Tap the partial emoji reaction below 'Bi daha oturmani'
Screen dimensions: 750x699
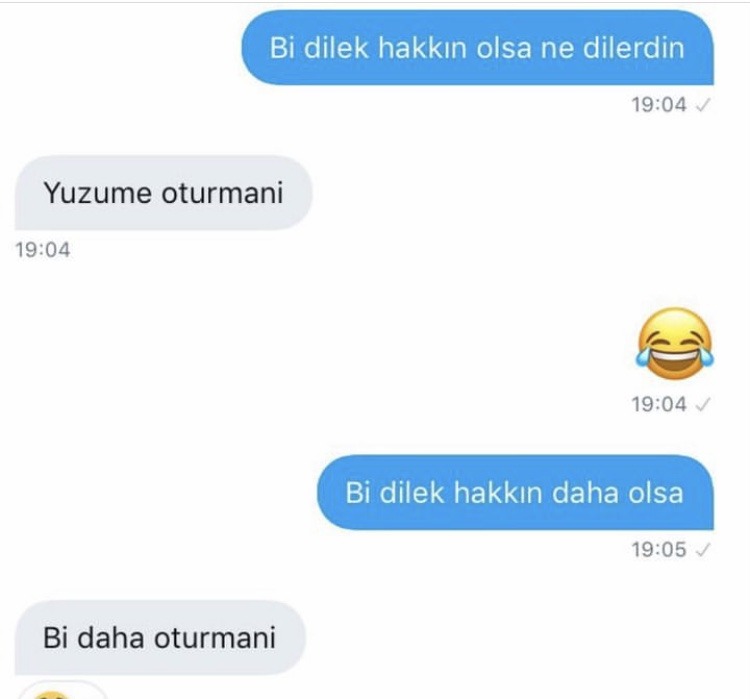(62, 690)
